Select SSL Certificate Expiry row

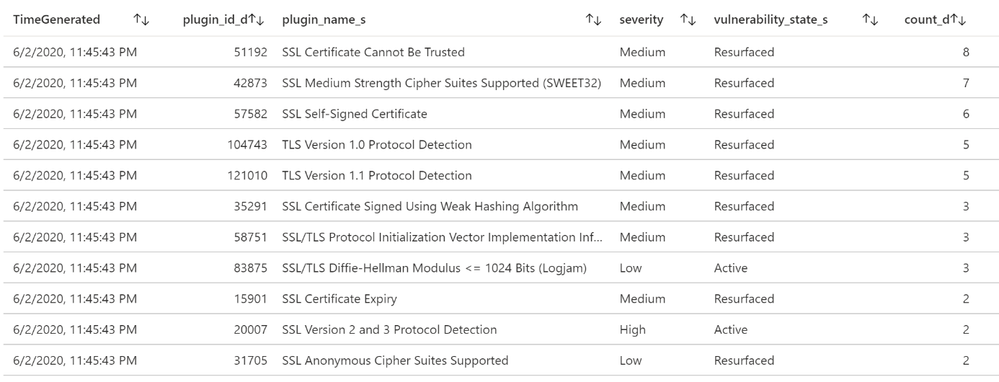(500, 299)
